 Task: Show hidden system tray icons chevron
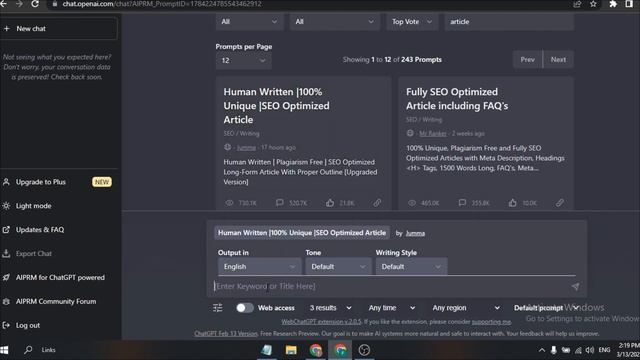(542, 350)
